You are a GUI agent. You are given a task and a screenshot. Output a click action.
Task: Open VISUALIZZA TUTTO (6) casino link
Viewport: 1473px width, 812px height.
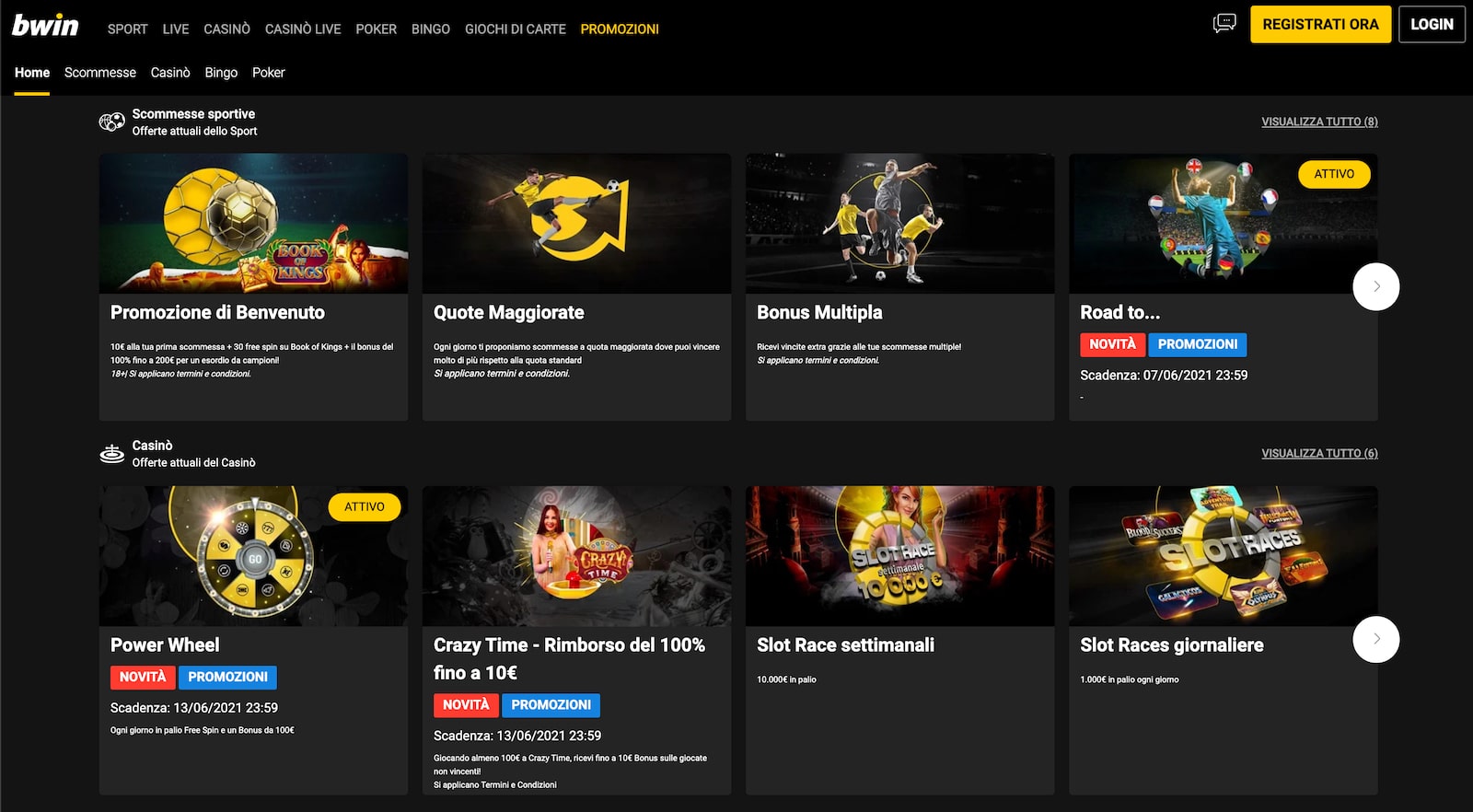pos(1319,453)
